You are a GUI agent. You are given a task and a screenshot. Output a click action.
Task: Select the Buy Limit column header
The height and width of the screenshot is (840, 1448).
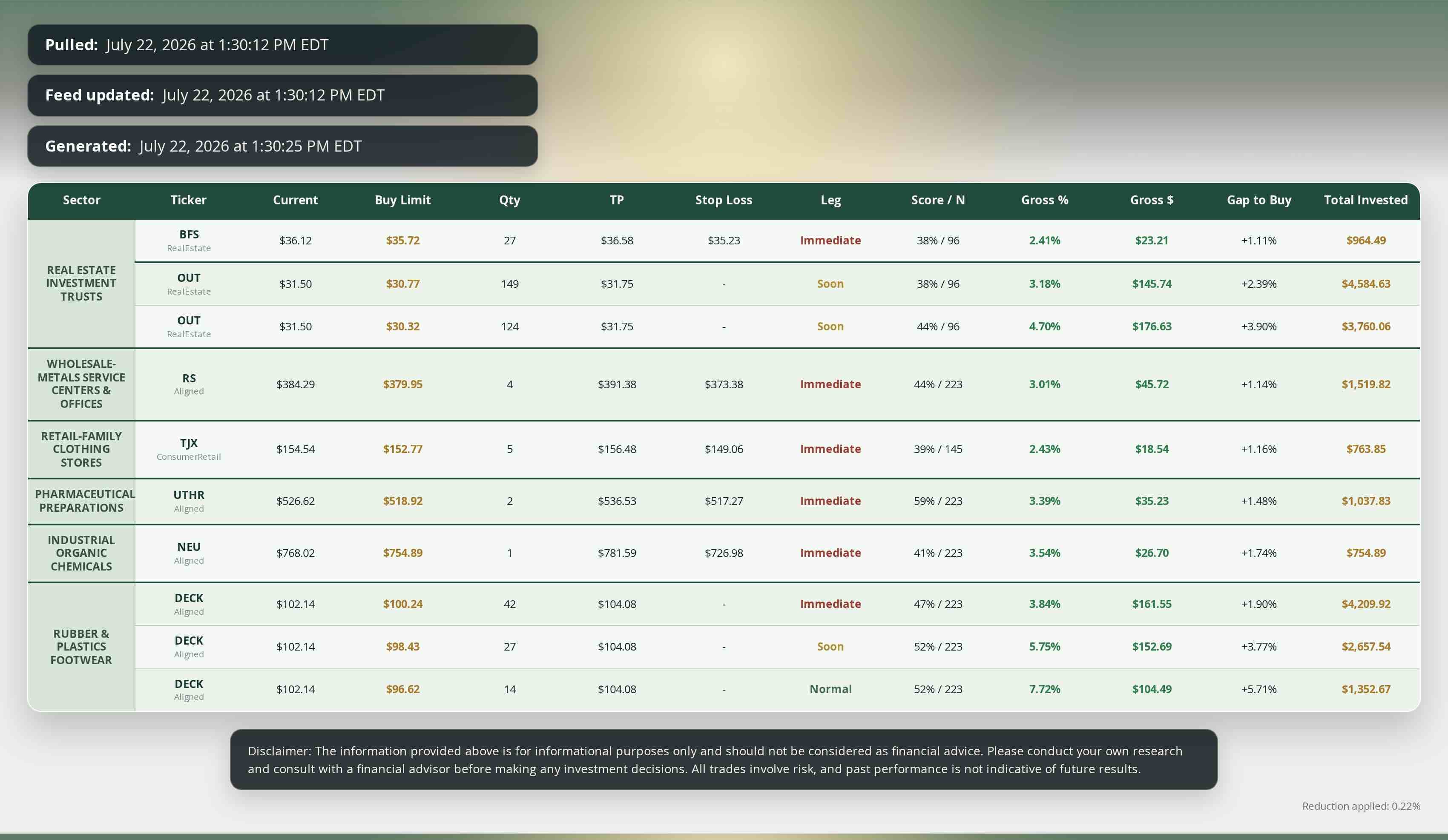[x=402, y=200]
